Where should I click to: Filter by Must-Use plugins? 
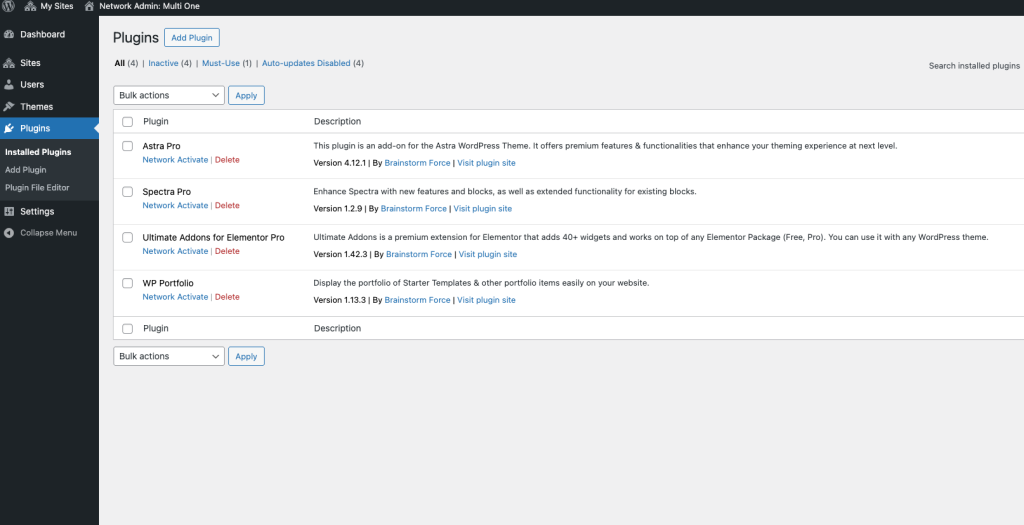pos(221,63)
